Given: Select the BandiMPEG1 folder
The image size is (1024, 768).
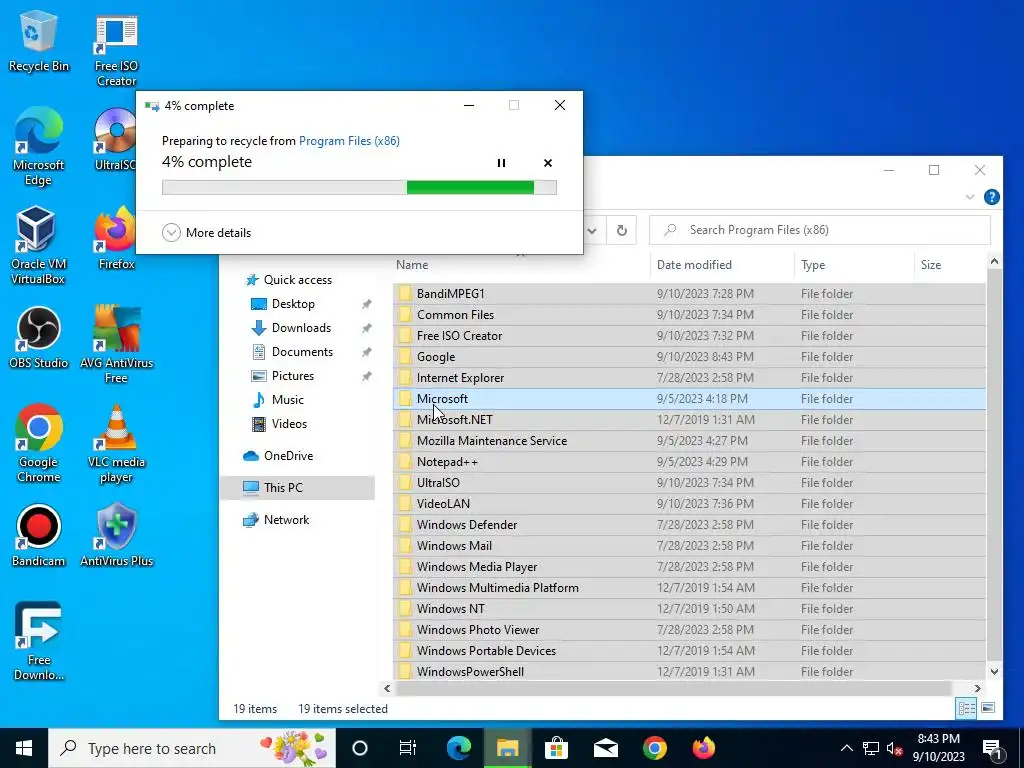Looking at the screenshot, I should tap(689, 294).
